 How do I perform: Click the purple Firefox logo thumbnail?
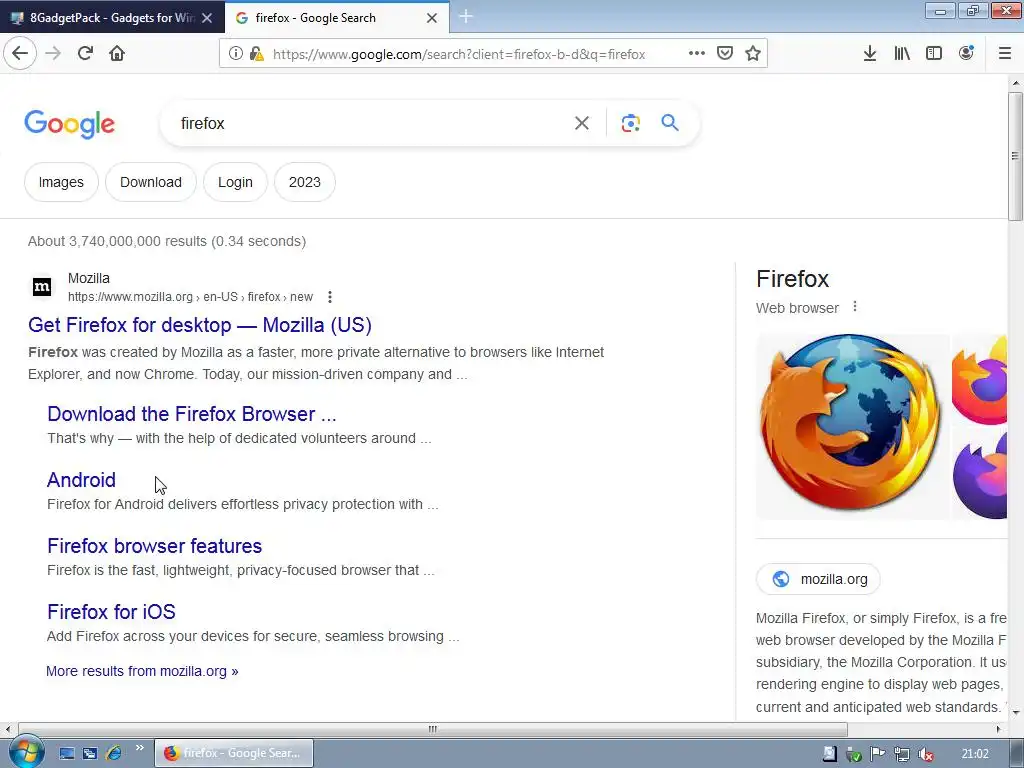click(980, 473)
